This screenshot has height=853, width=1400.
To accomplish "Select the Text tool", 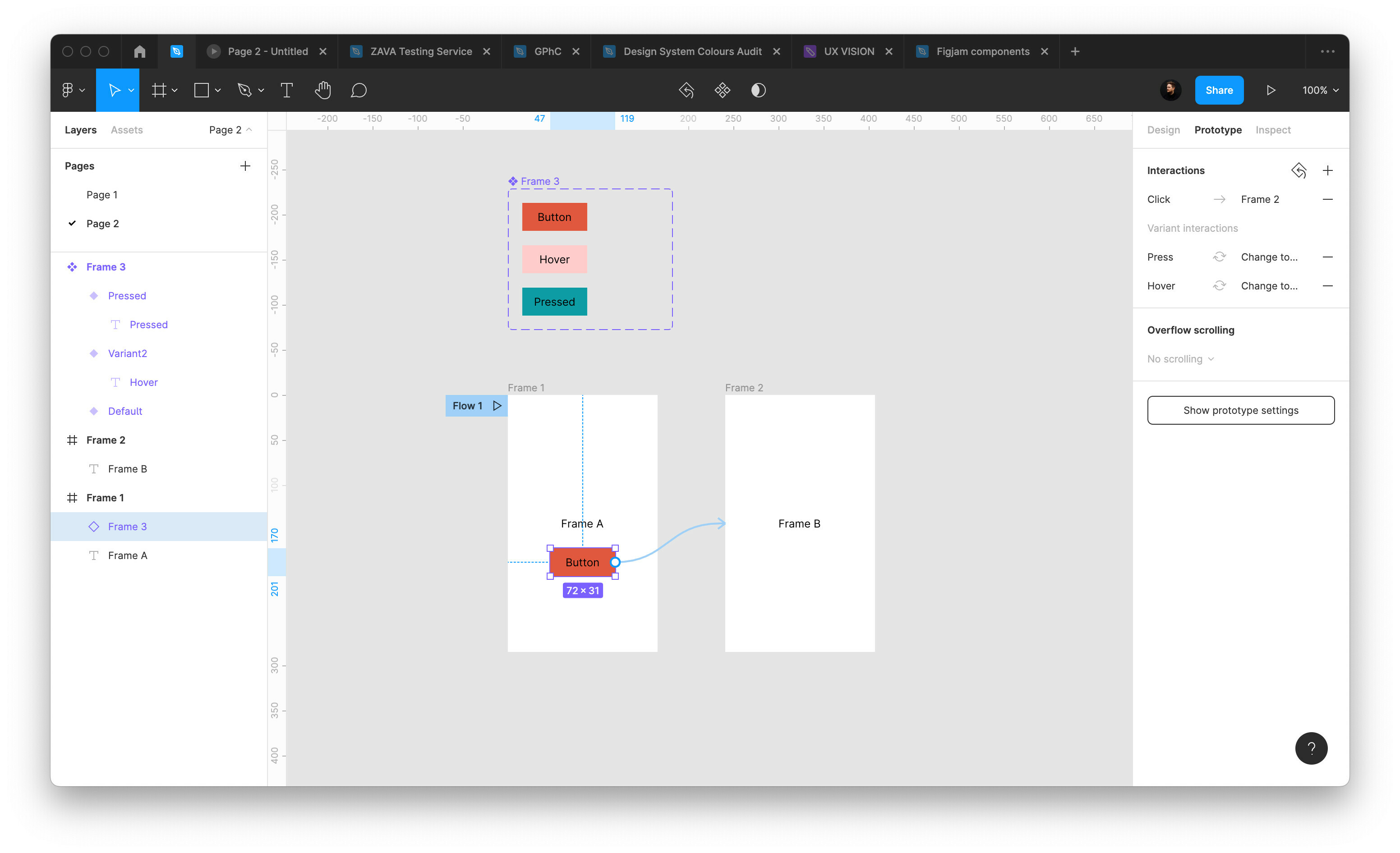I will pos(287,90).
